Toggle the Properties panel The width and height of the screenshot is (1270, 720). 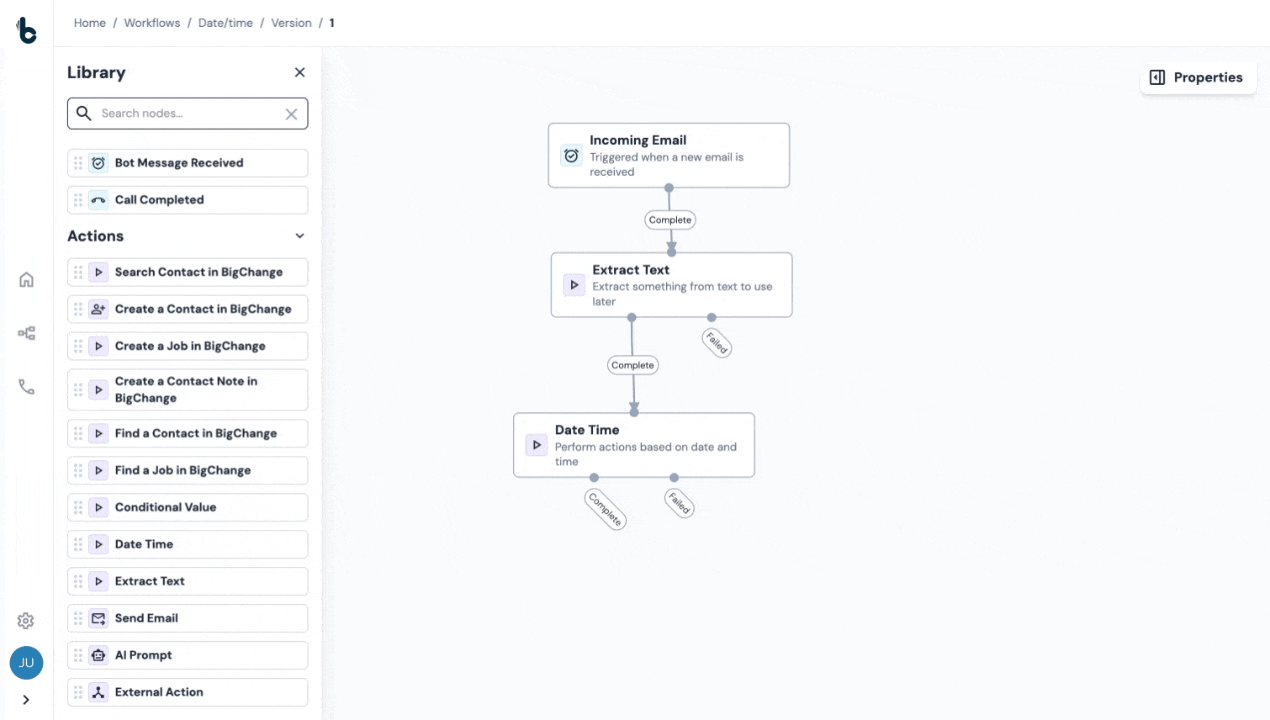[1197, 78]
